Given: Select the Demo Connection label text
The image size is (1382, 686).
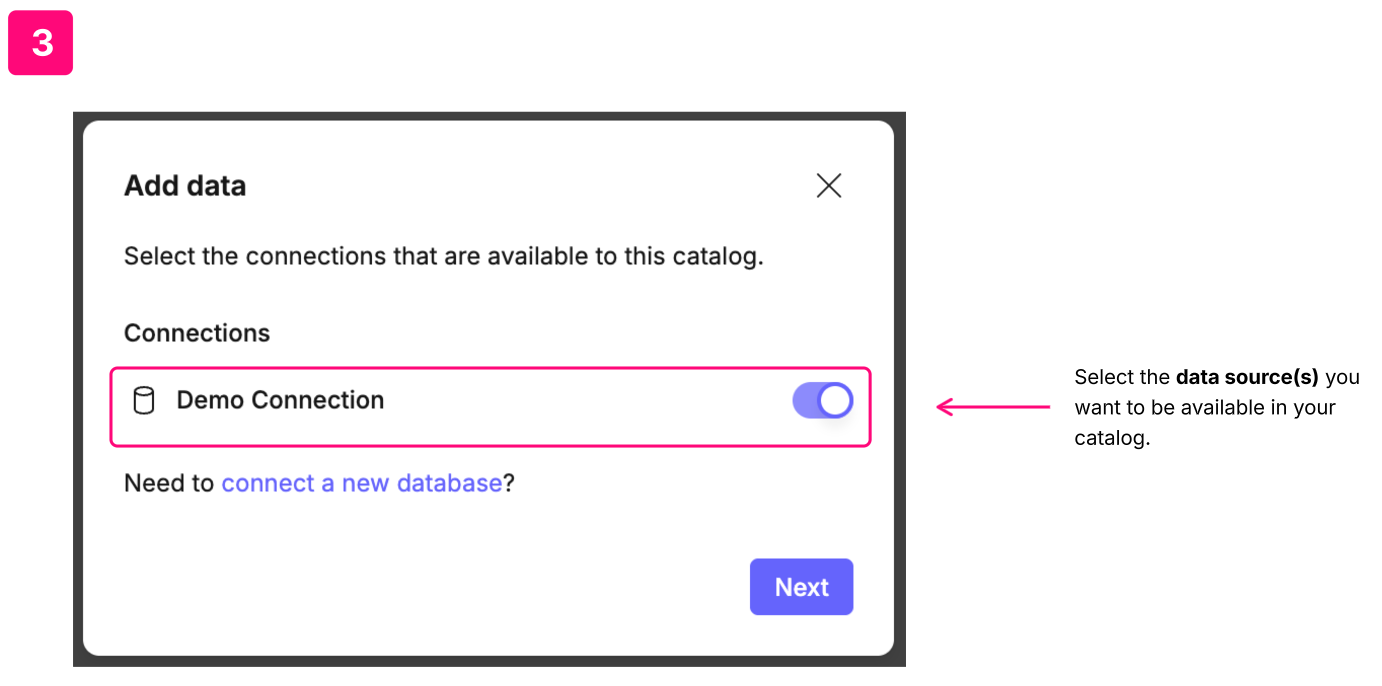Looking at the screenshot, I should [x=280, y=401].
